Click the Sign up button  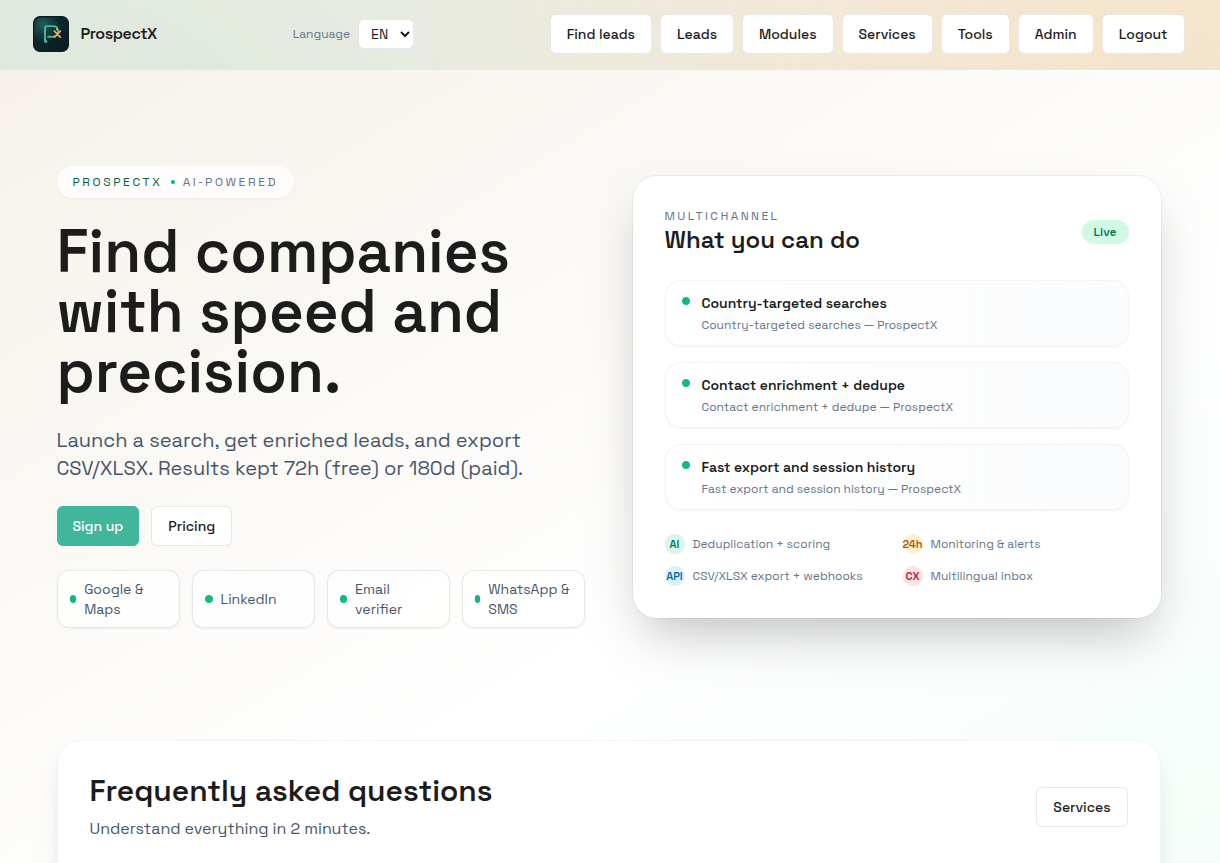tap(97, 525)
